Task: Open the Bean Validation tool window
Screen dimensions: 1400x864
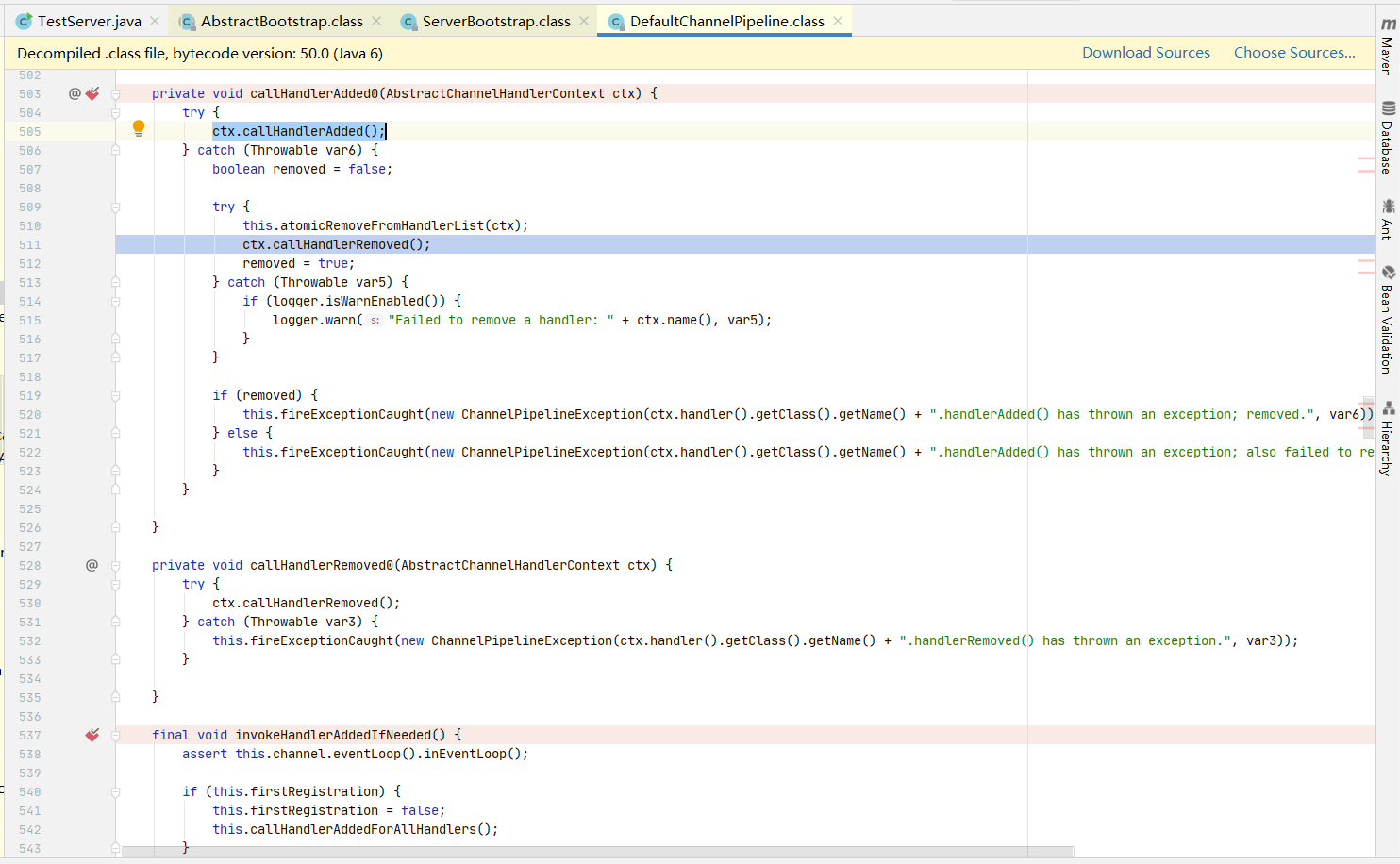Action: (1388, 320)
